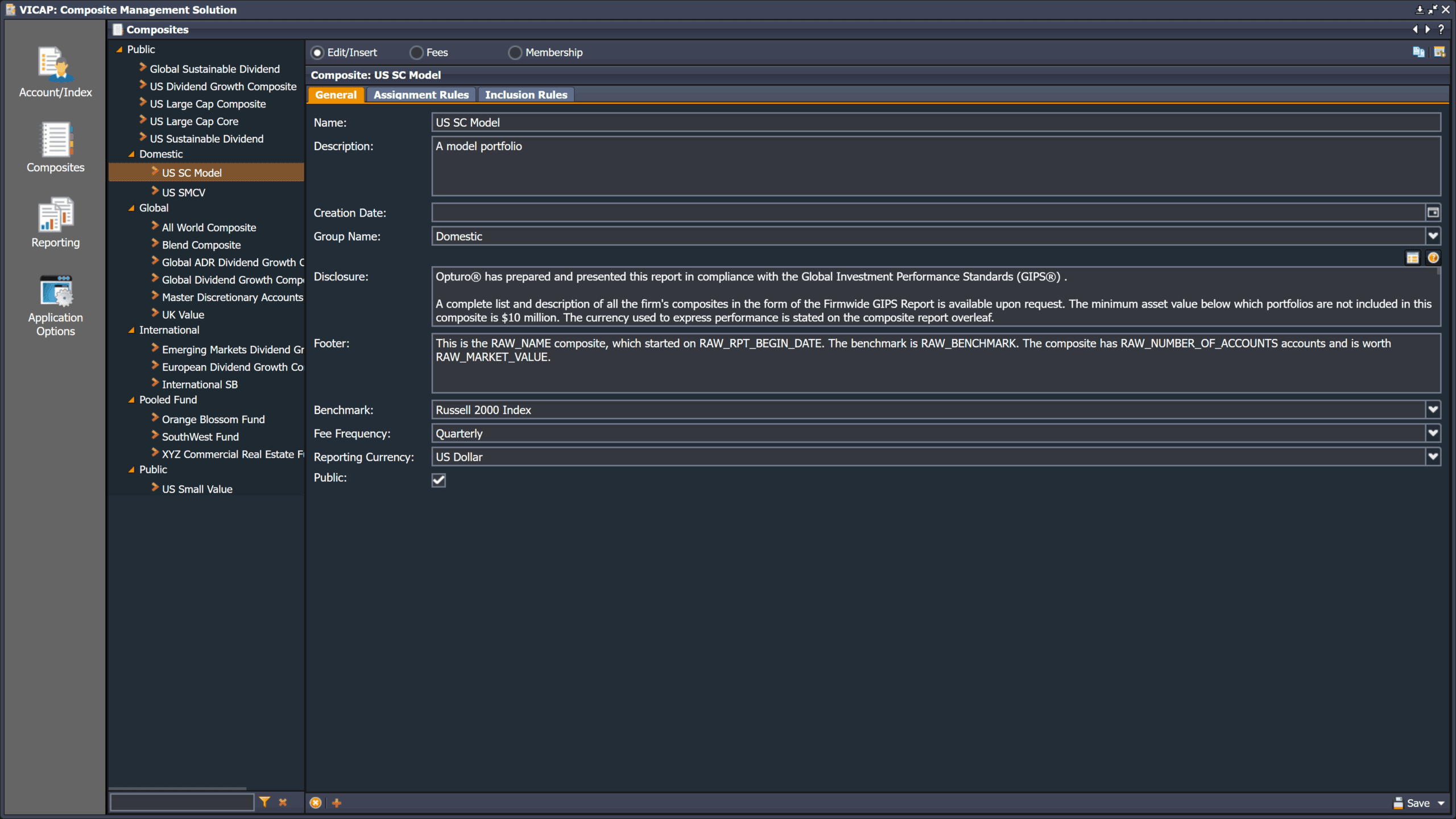The height and width of the screenshot is (819, 1456).
Task: Click the Name input field
Action: (936, 122)
